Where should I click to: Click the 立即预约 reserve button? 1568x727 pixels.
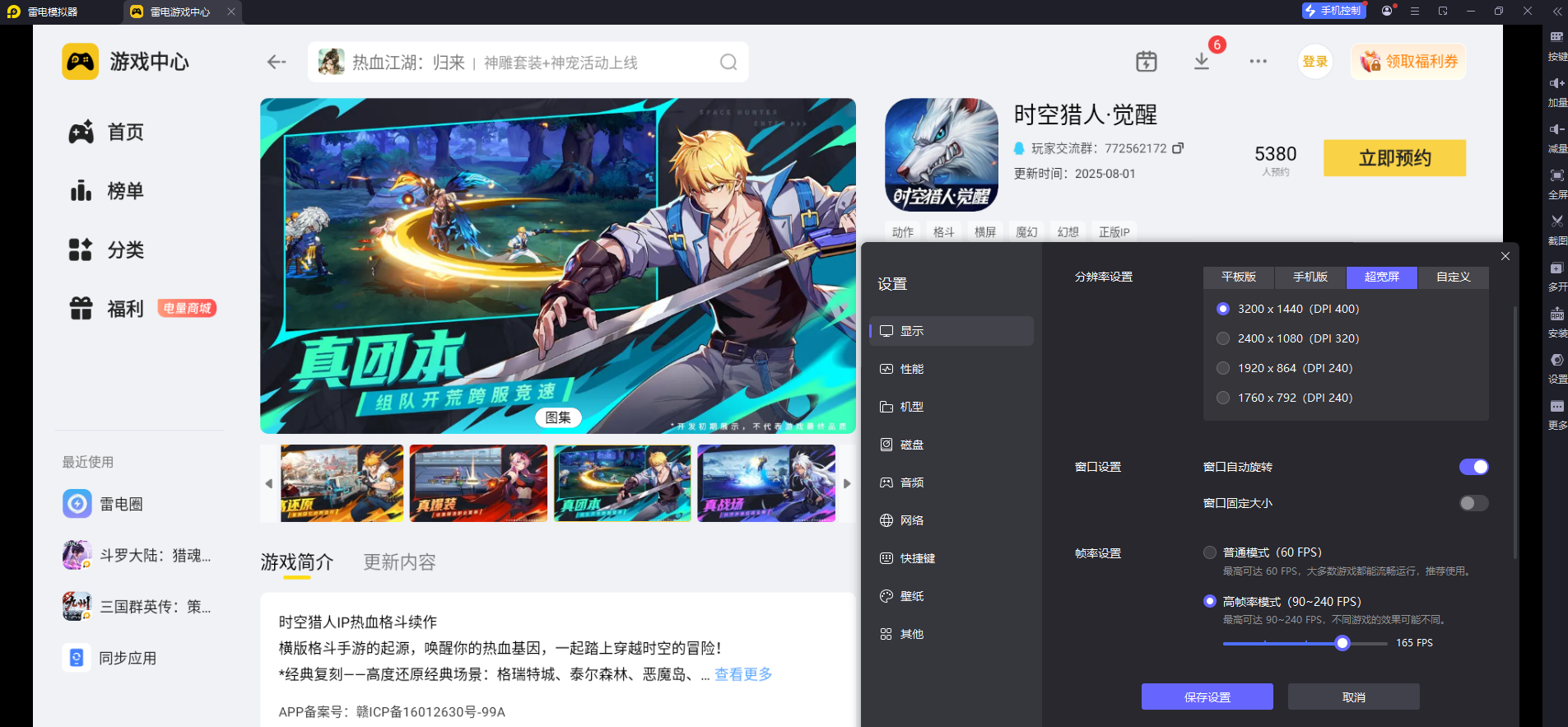pos(1395,158)
